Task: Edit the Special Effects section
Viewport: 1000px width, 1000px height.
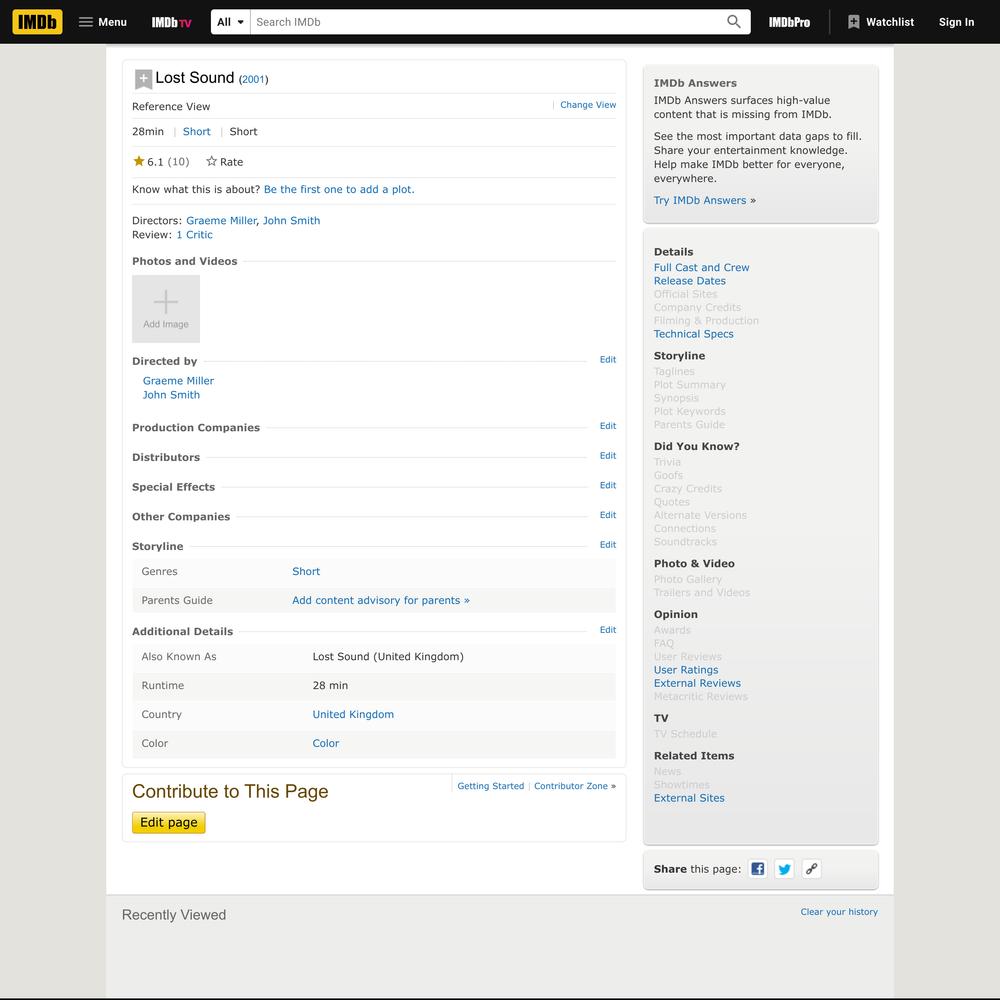Action: click(608, 485)
